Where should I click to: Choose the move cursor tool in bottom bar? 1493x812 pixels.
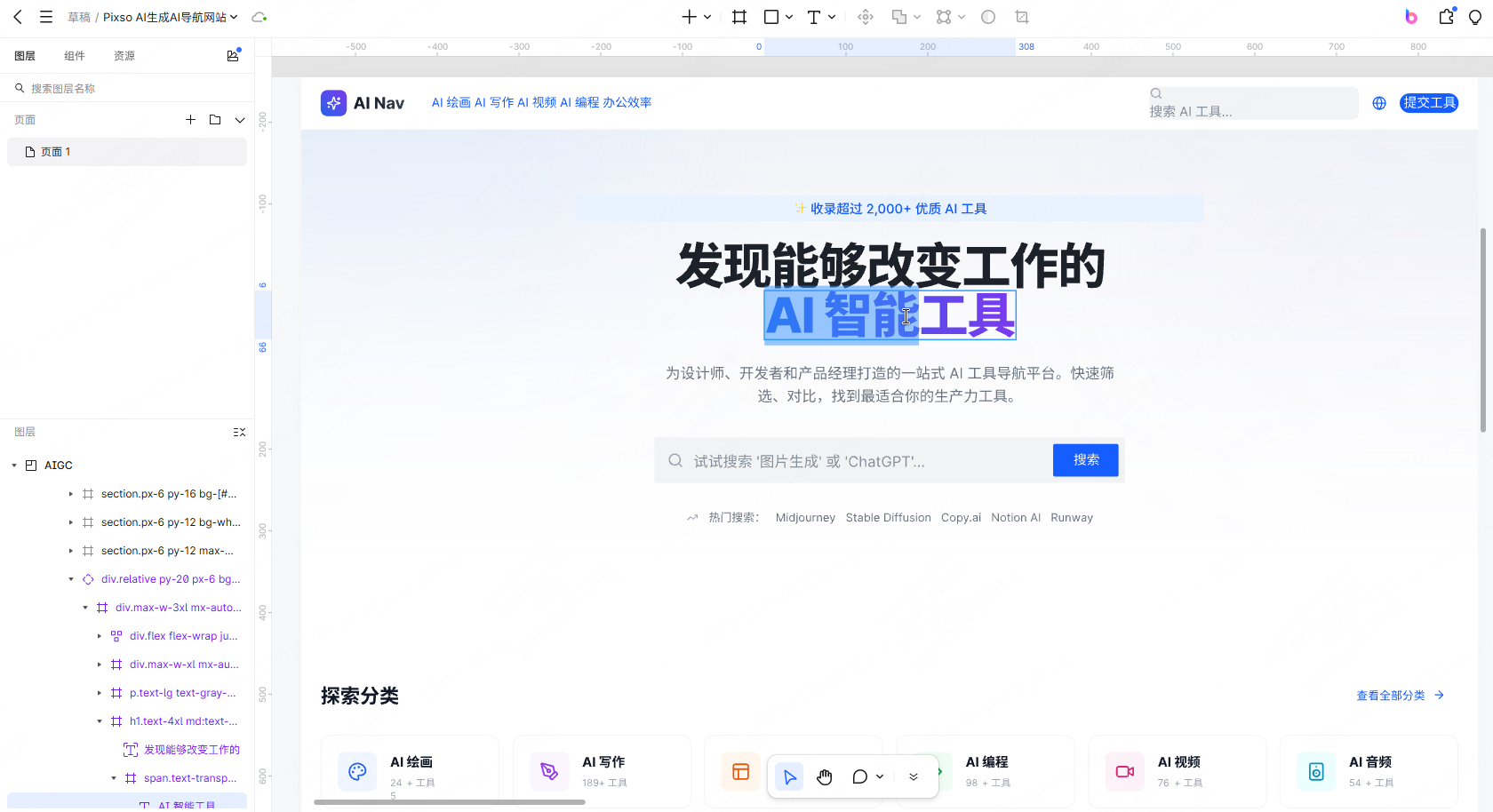[x=789, y=776]
